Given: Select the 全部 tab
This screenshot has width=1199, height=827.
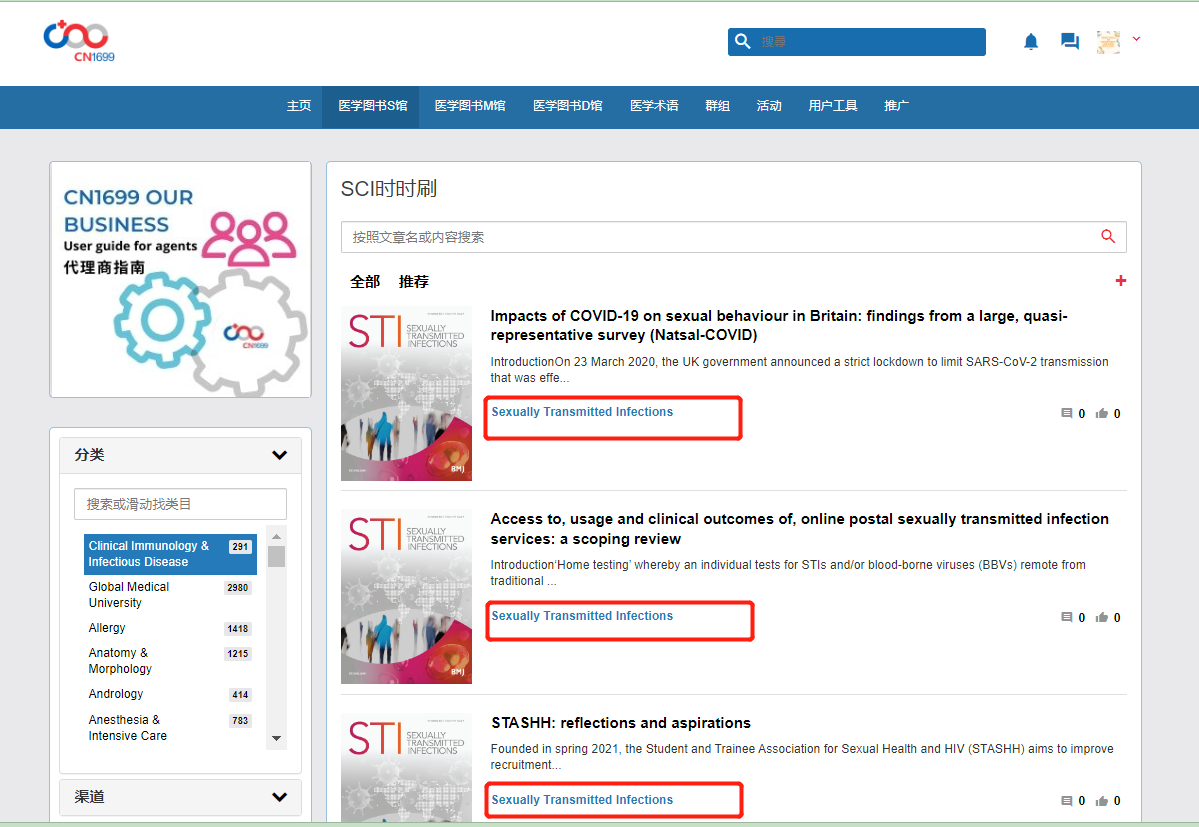Looking at the screenshot, I should point(365,282).
